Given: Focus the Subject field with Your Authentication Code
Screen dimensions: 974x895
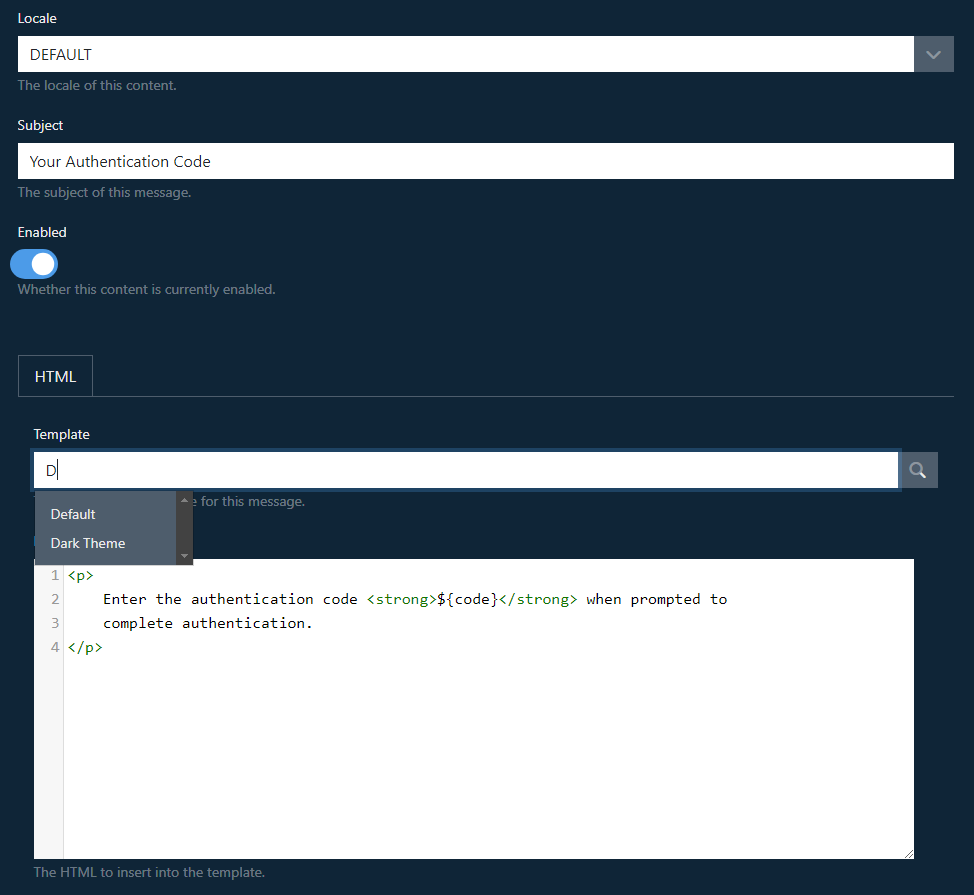Looking at the screenshot, I should pos(485,161).
